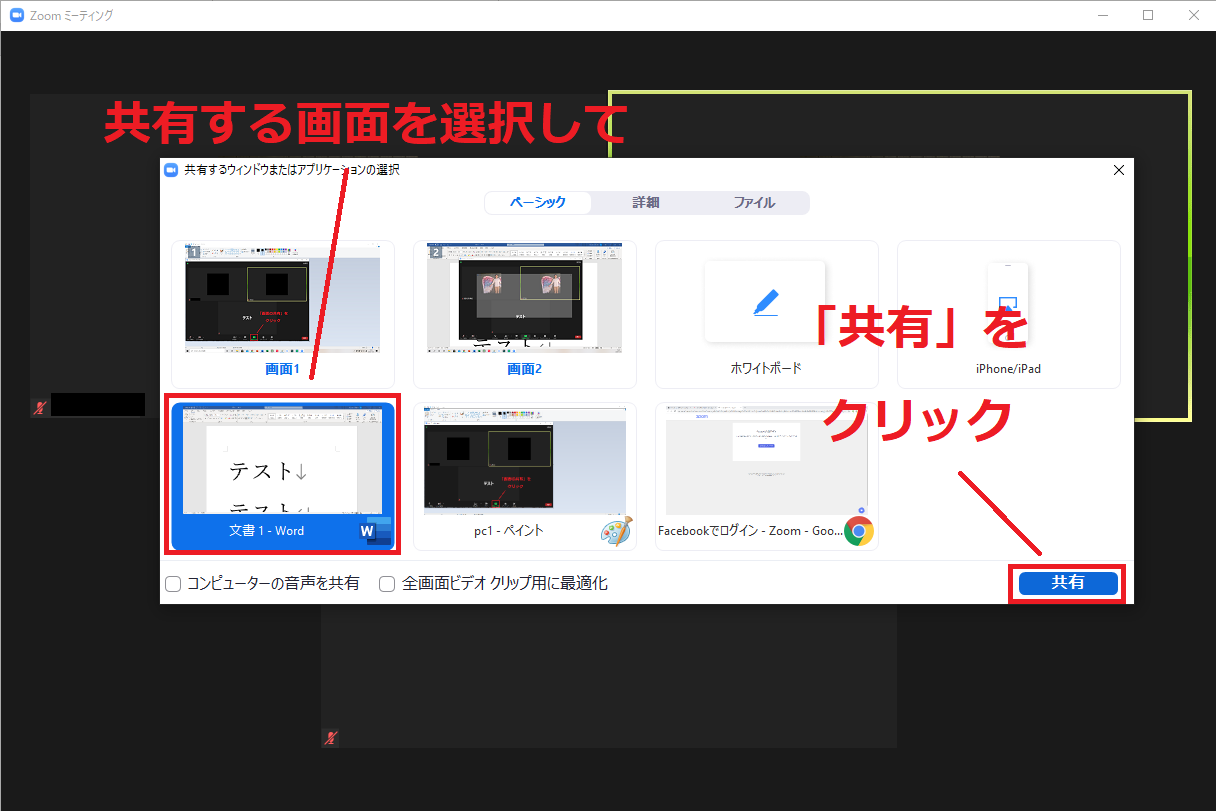This screenshot has height=811, width=1216.
Task: Toggle 全画面ビデオ クリップ用に最適化 checkbox
Action: (387, 584)
